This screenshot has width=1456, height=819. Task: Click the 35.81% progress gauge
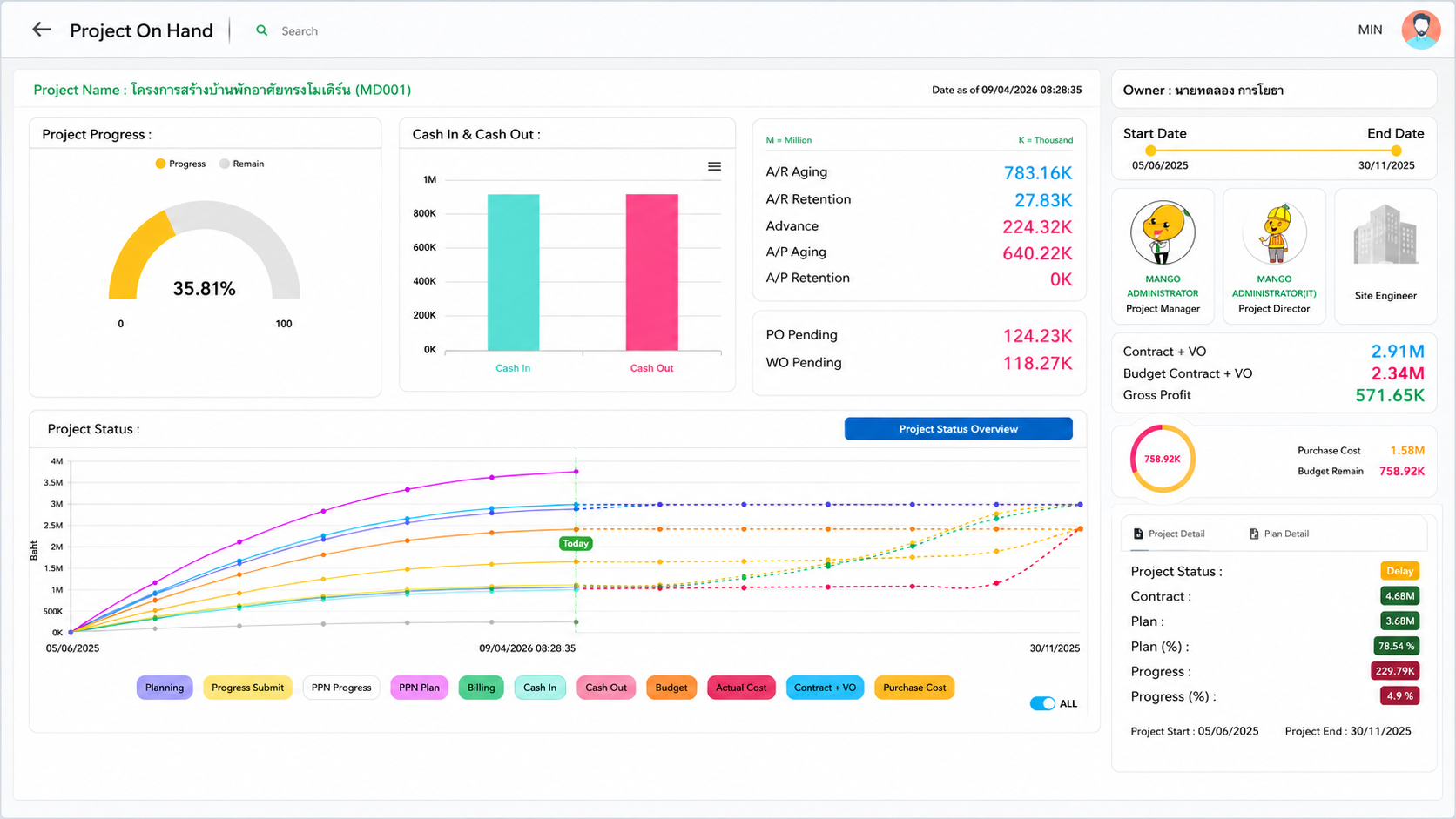[x=204, y=252]
